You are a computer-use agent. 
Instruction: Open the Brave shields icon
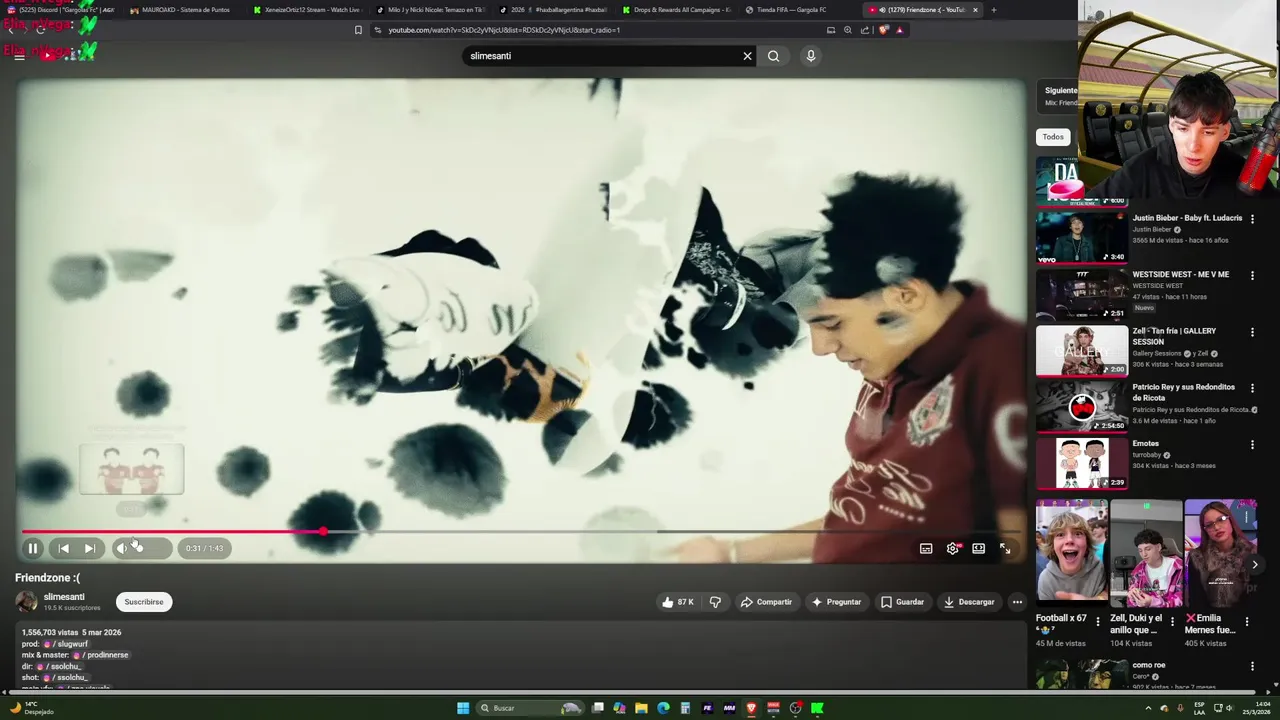click(883, 30)
